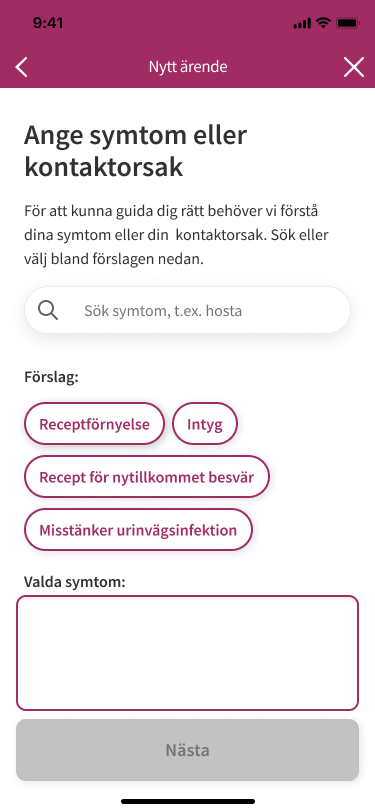Tap the Wi-Fi status icon
This screenshot has width=375, height=812.
[x=323, y=23]
